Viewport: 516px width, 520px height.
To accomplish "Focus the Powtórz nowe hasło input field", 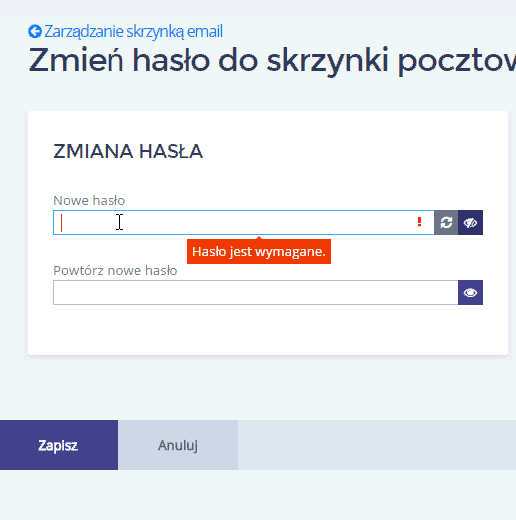I will point(256,292).
